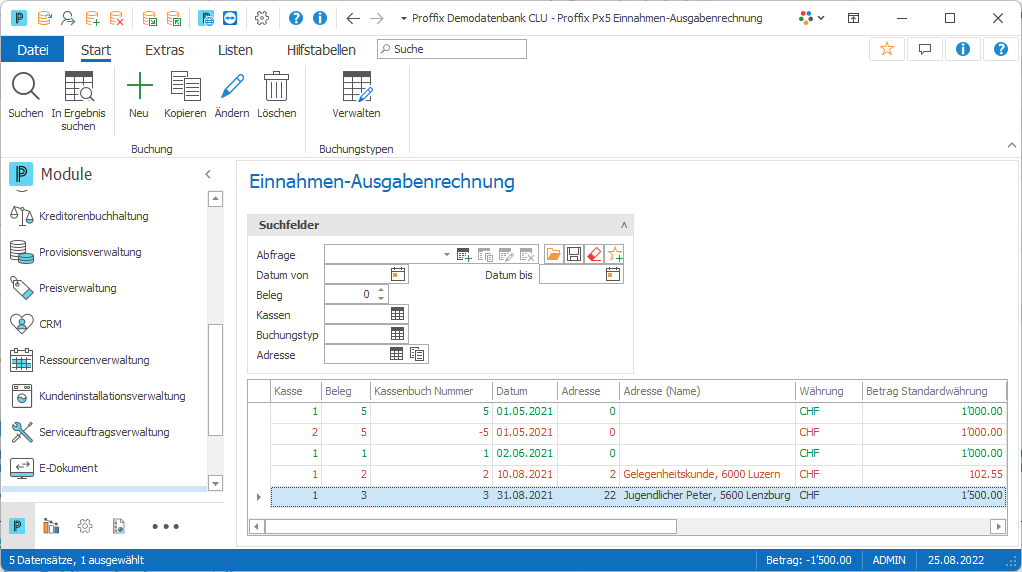Open the Adresse lookup table icon
The height and width of the screenshot is (572, 1022).
(396, 354)
